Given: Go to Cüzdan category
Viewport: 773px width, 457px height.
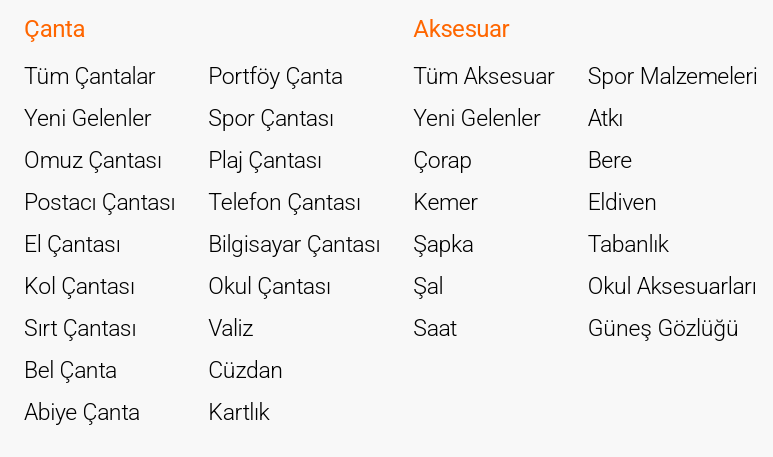Looking at the screenshot, I should (245, 370).
